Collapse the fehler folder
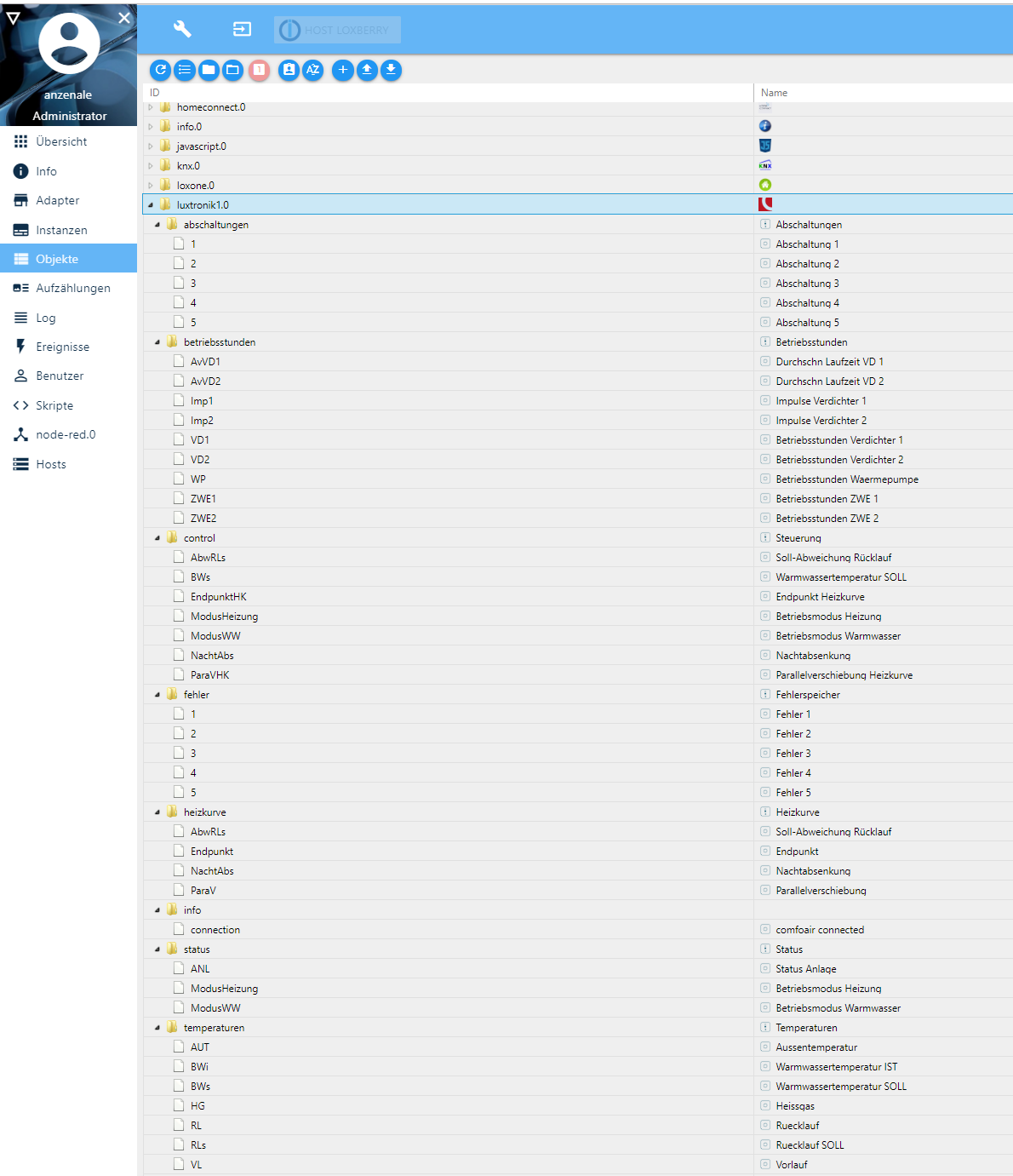This screenshot has width=1013, height=1176. pos(157,695)
